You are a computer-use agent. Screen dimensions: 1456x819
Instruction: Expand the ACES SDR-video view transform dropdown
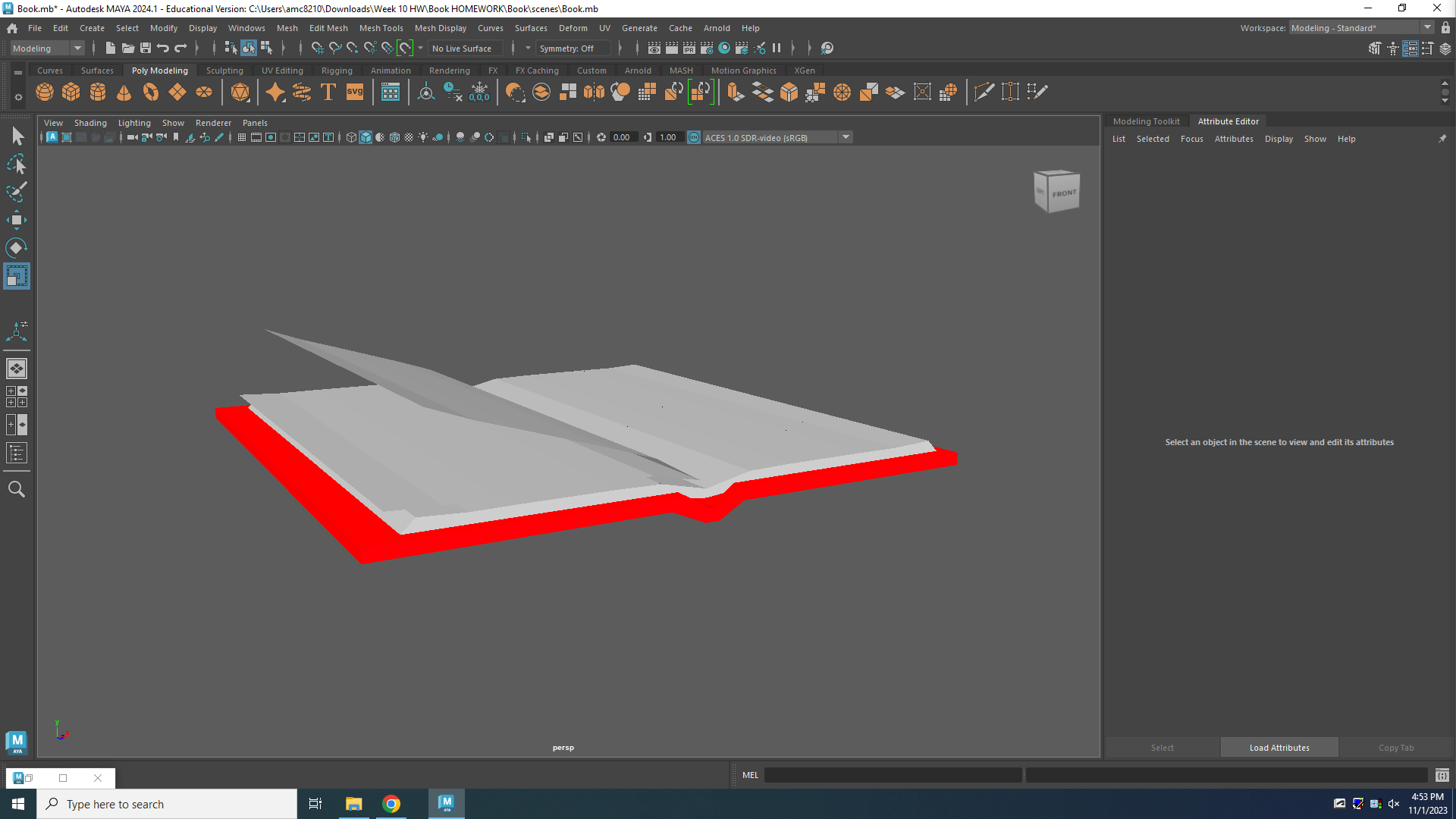coord(846,137)
